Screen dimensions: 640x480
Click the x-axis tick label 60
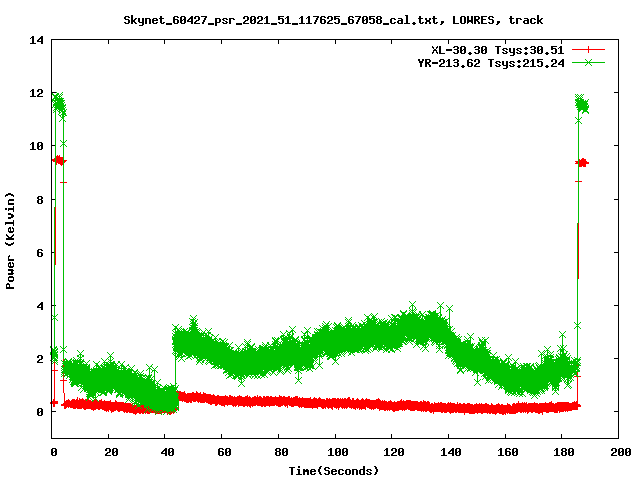pyautogui.click(x=224, y=452)
